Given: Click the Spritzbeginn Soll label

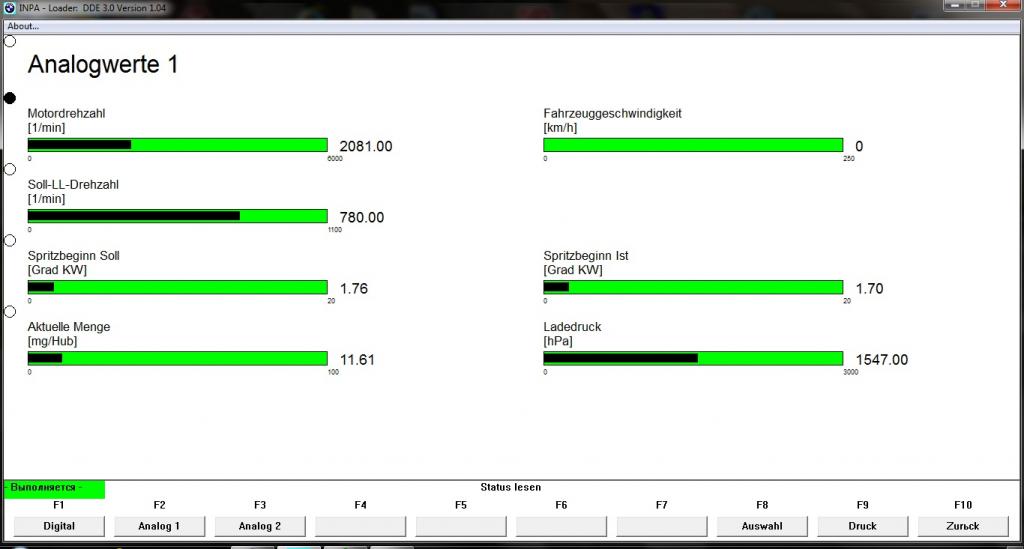Looking at the screenshot, I should [x=73, y=256].
